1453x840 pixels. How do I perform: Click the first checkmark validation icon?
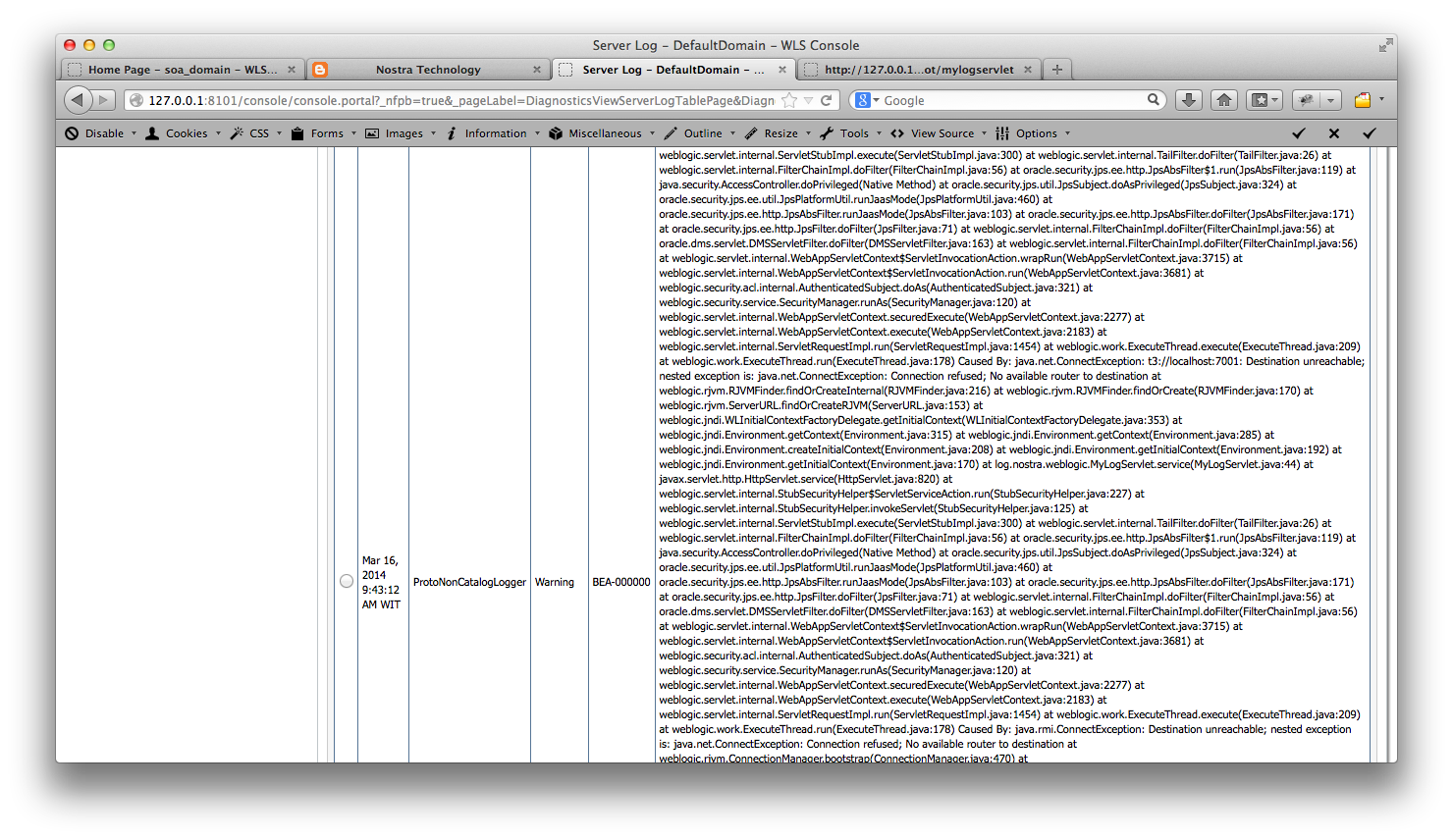click(x=1299, y=133)
